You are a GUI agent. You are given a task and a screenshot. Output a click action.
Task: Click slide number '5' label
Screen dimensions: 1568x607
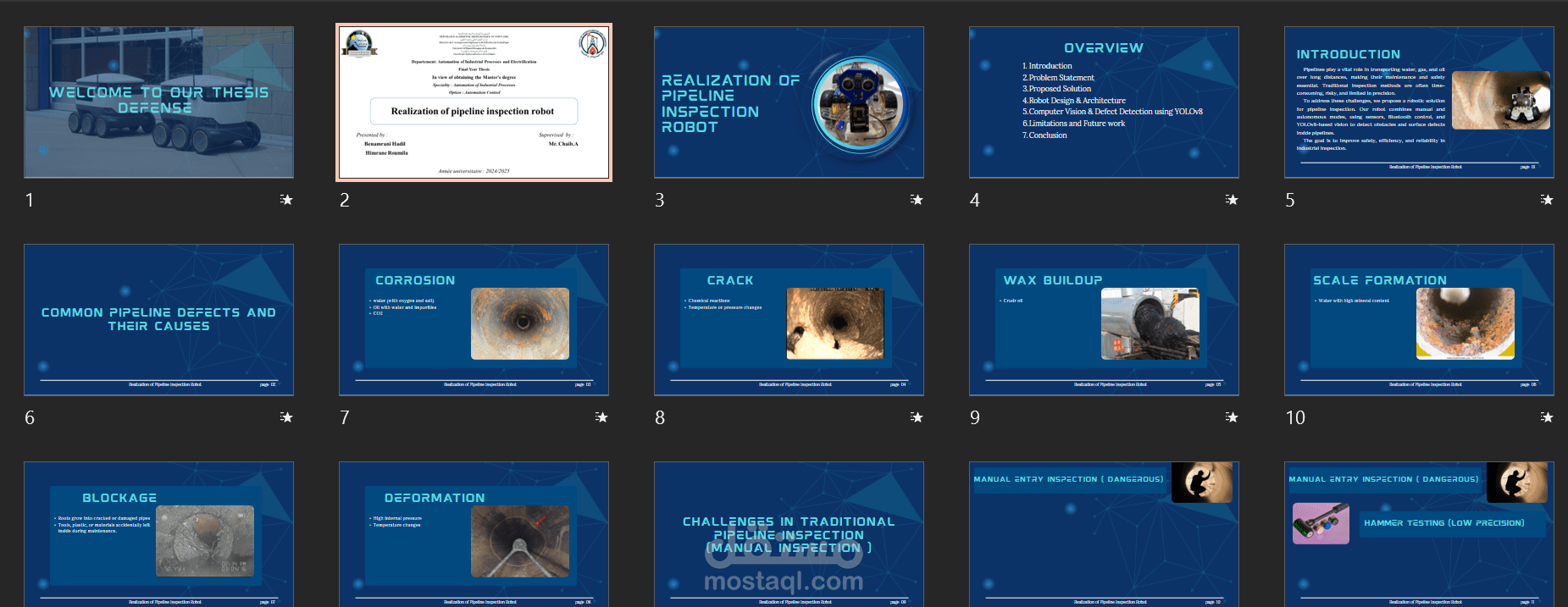click(x=1290, y=201)
